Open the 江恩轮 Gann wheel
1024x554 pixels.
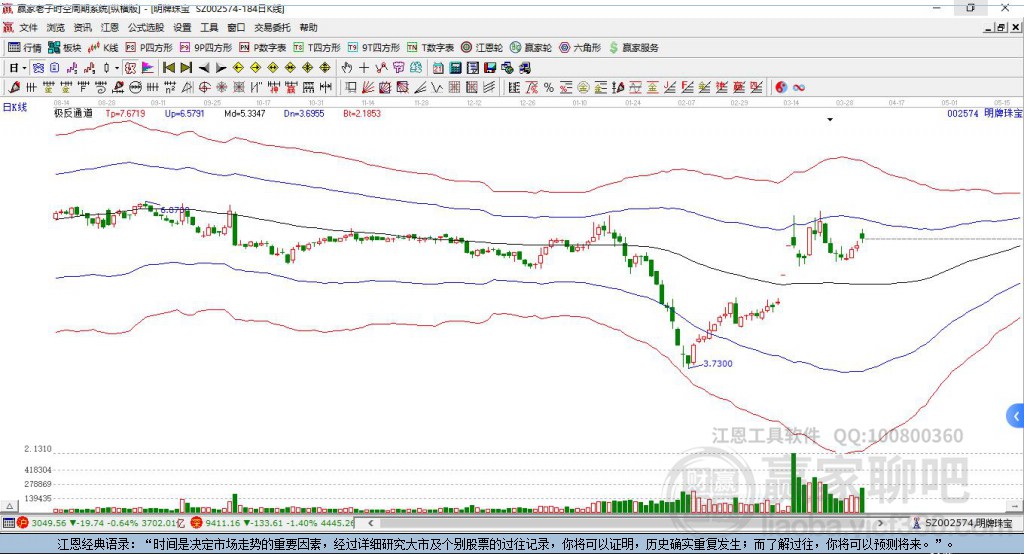coord(482,48)
